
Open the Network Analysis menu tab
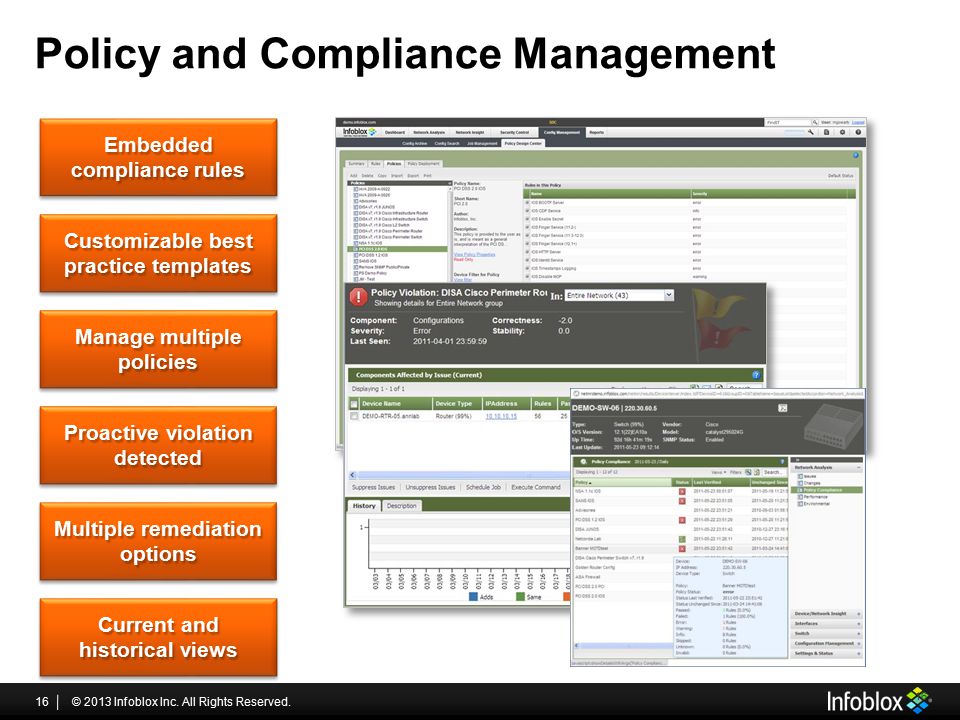[x=429, y=132]
